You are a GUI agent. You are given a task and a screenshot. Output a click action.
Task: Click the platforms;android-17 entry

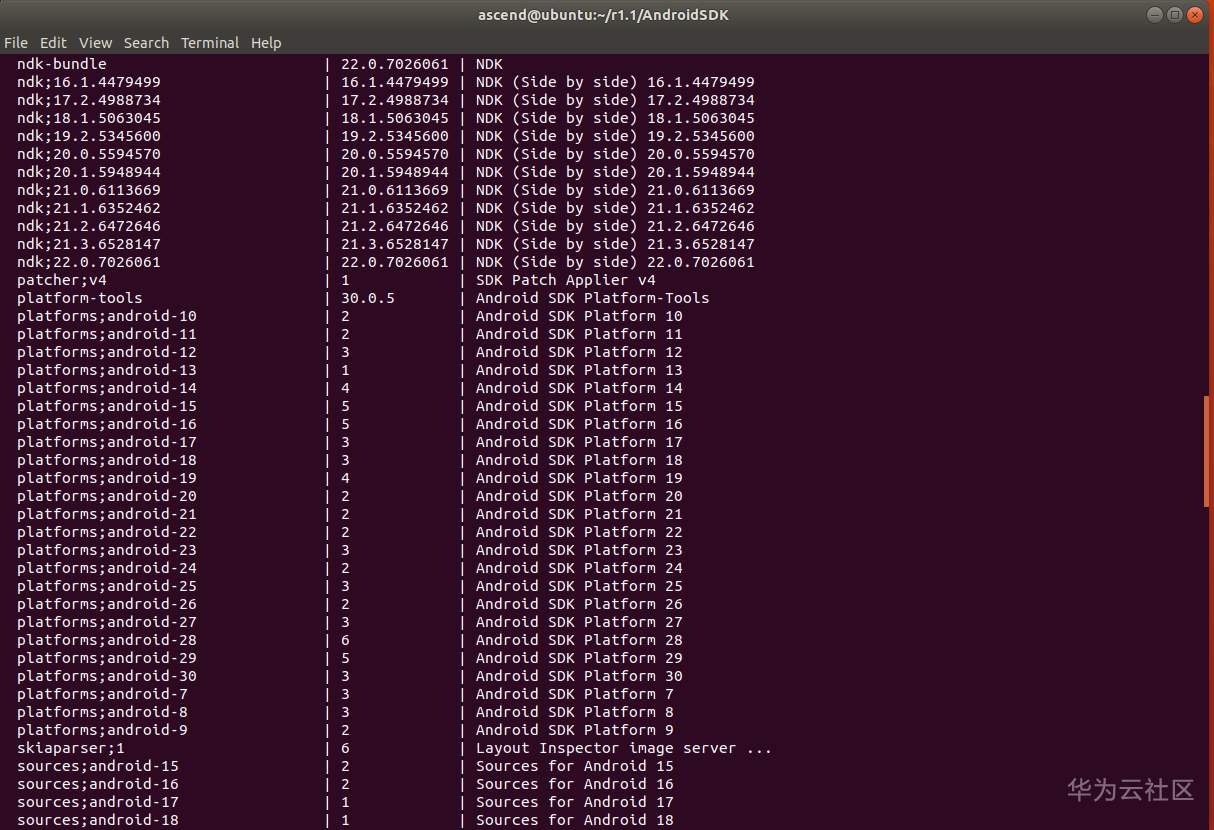(x=107, y=442)
